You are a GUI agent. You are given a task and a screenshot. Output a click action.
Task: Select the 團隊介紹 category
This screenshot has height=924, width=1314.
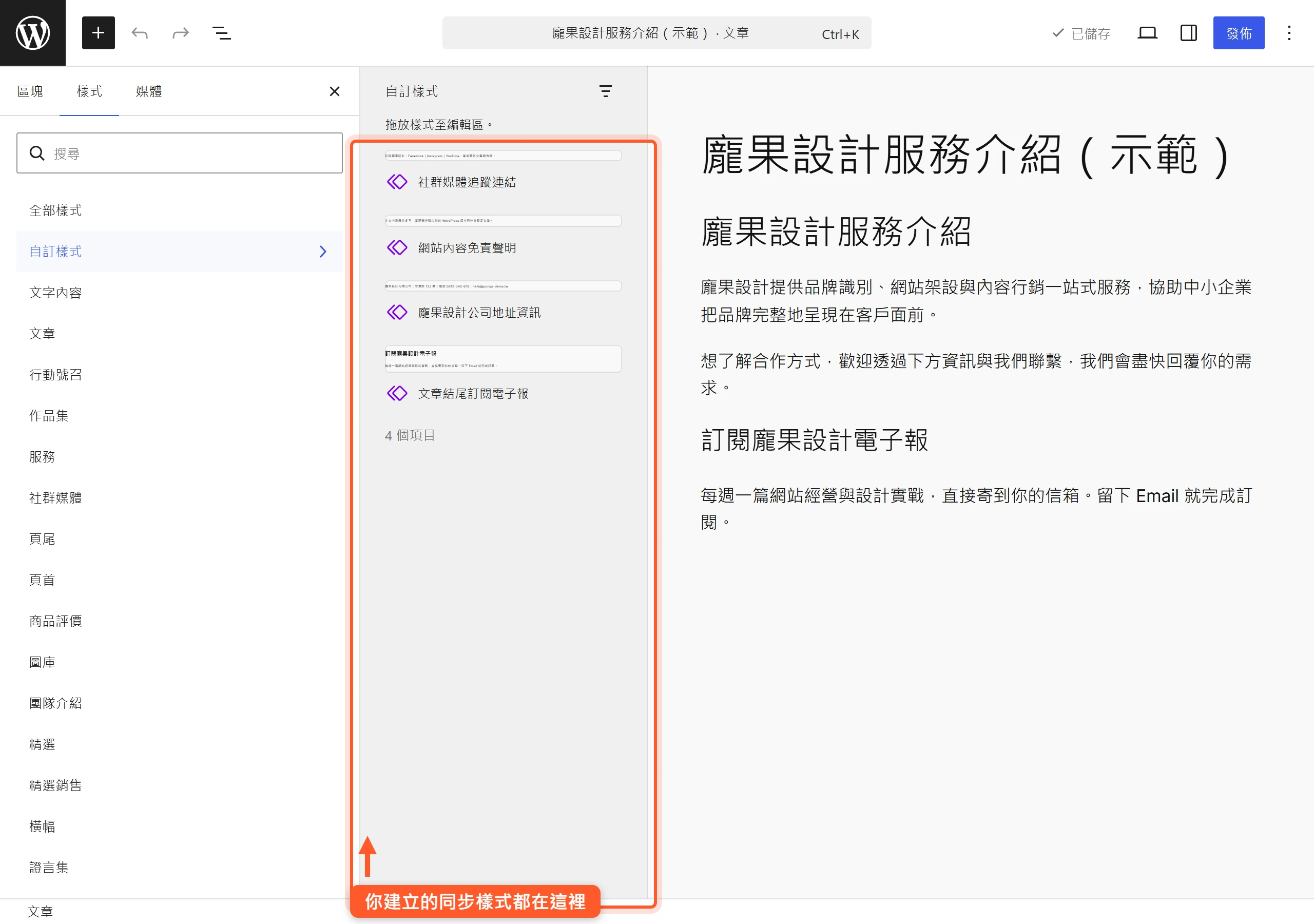click(x=179, y=703)
